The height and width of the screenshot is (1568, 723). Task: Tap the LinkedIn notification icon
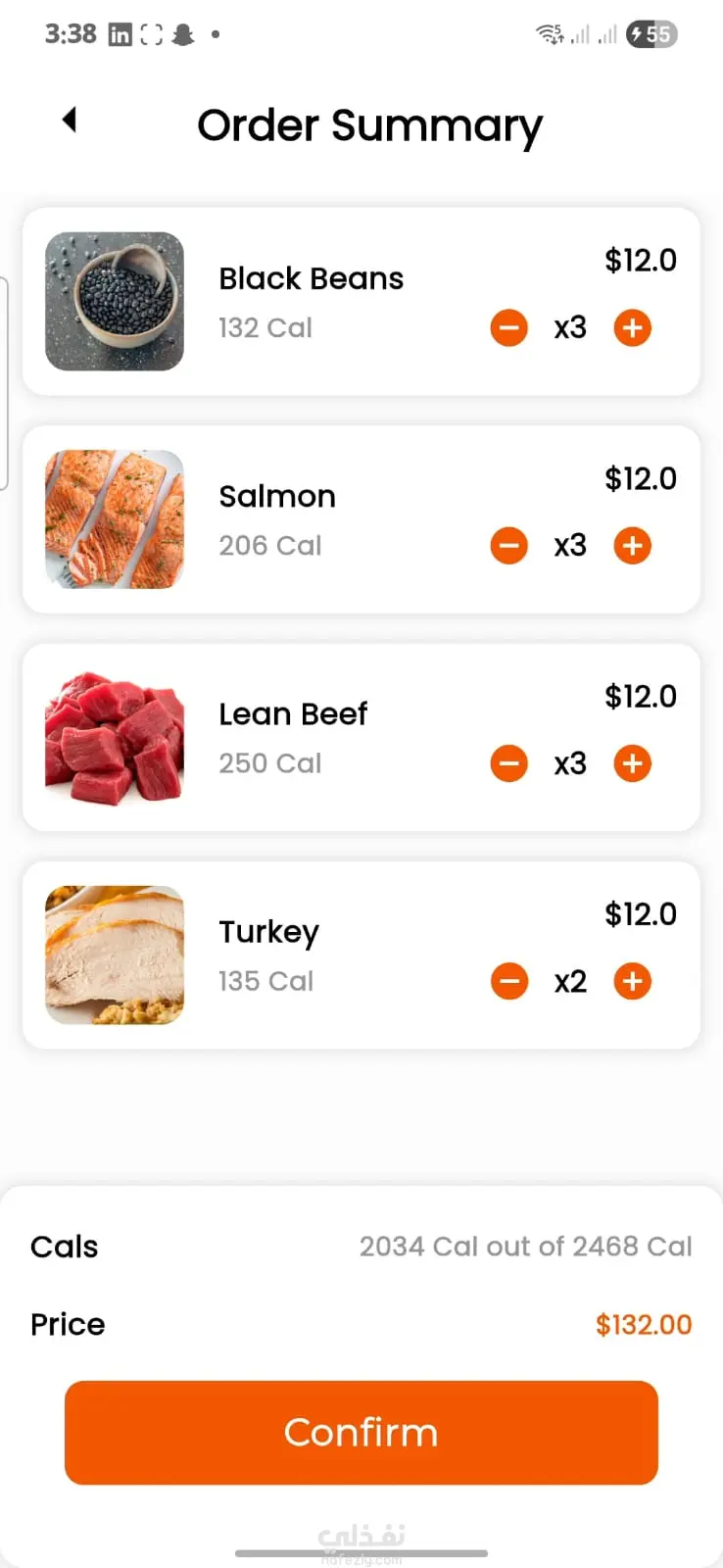click(120, 35)
